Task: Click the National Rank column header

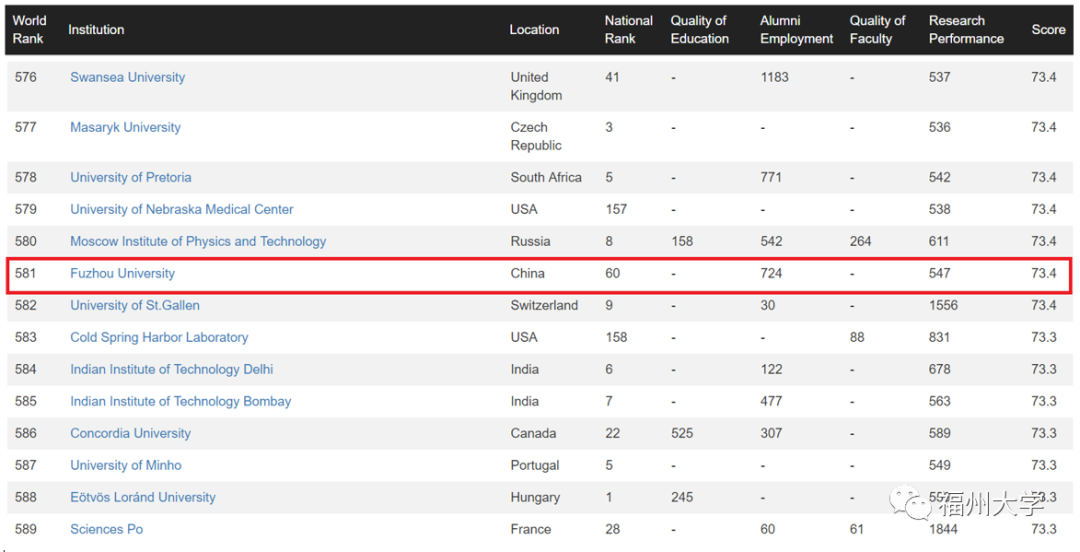Action: click(x=628, y=30)
